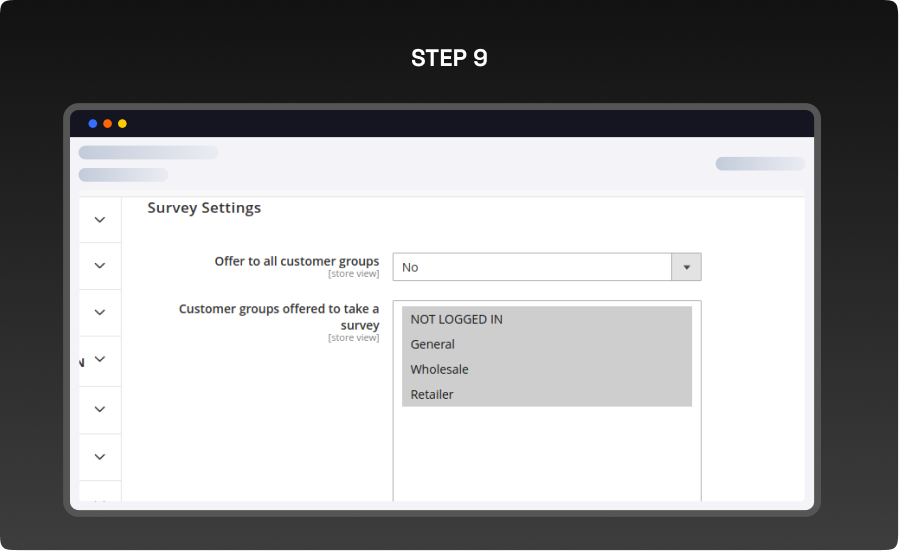Click "Customer groups offered to take a survey" label
The image size is (899, 551).
279,317
